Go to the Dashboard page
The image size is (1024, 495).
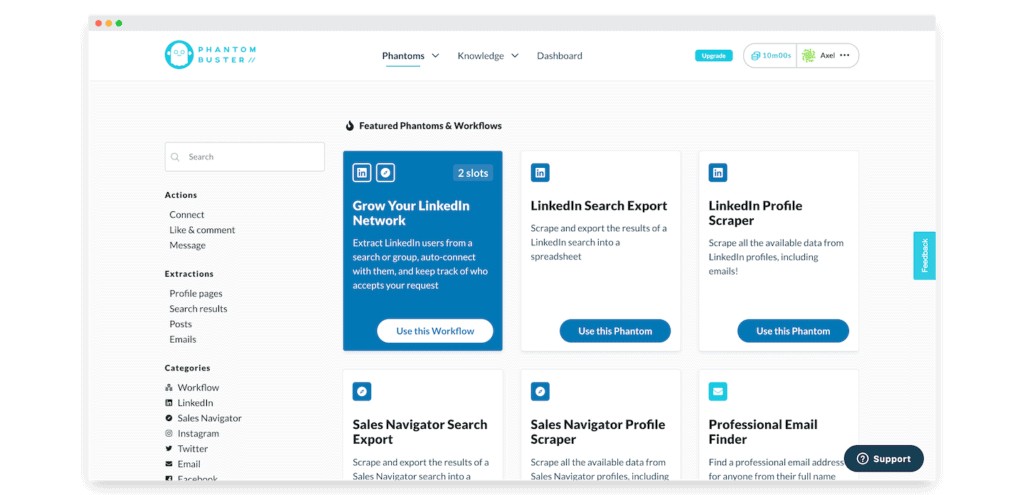(560, 56)
